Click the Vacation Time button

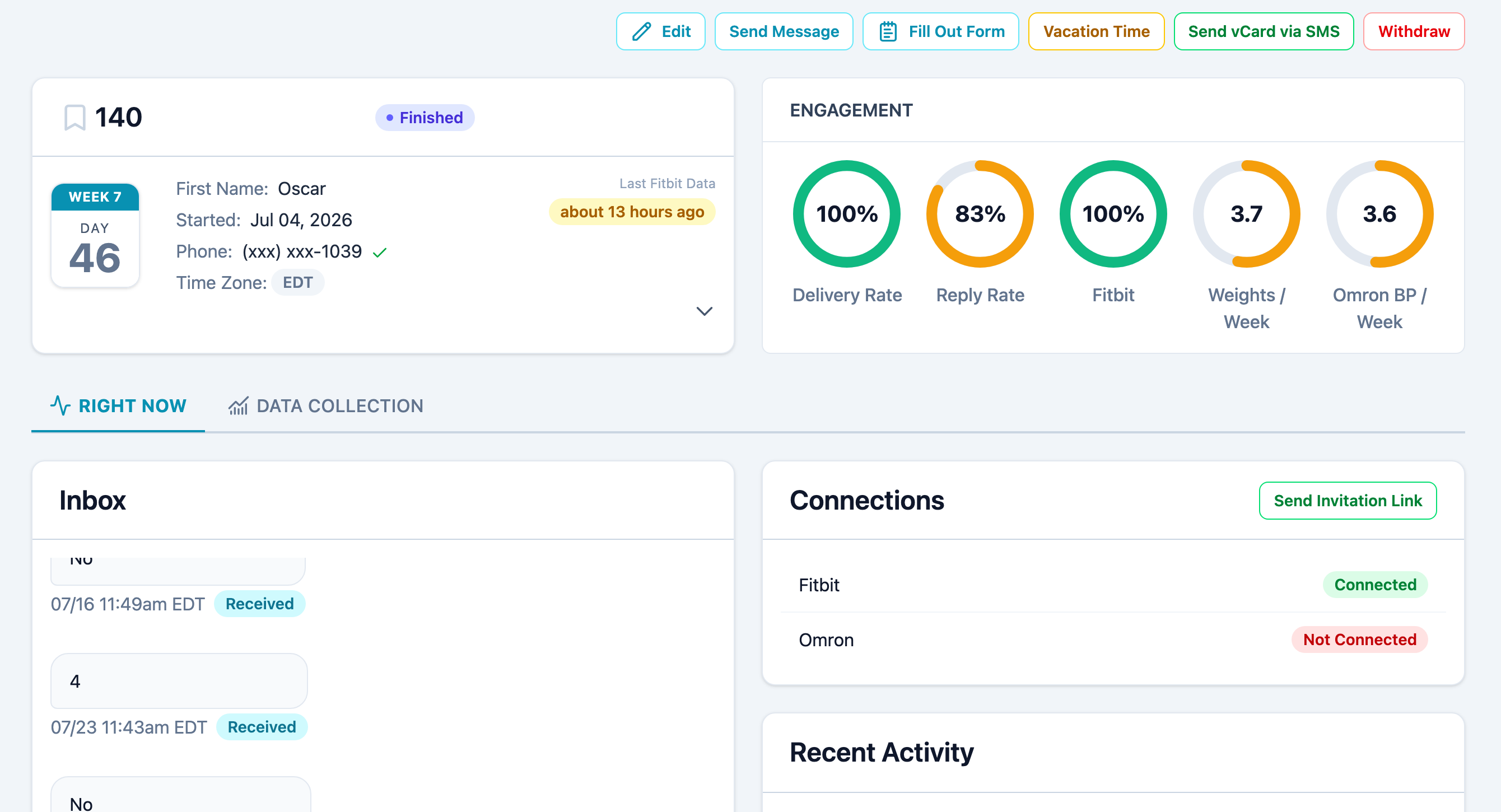[1096, 31]
